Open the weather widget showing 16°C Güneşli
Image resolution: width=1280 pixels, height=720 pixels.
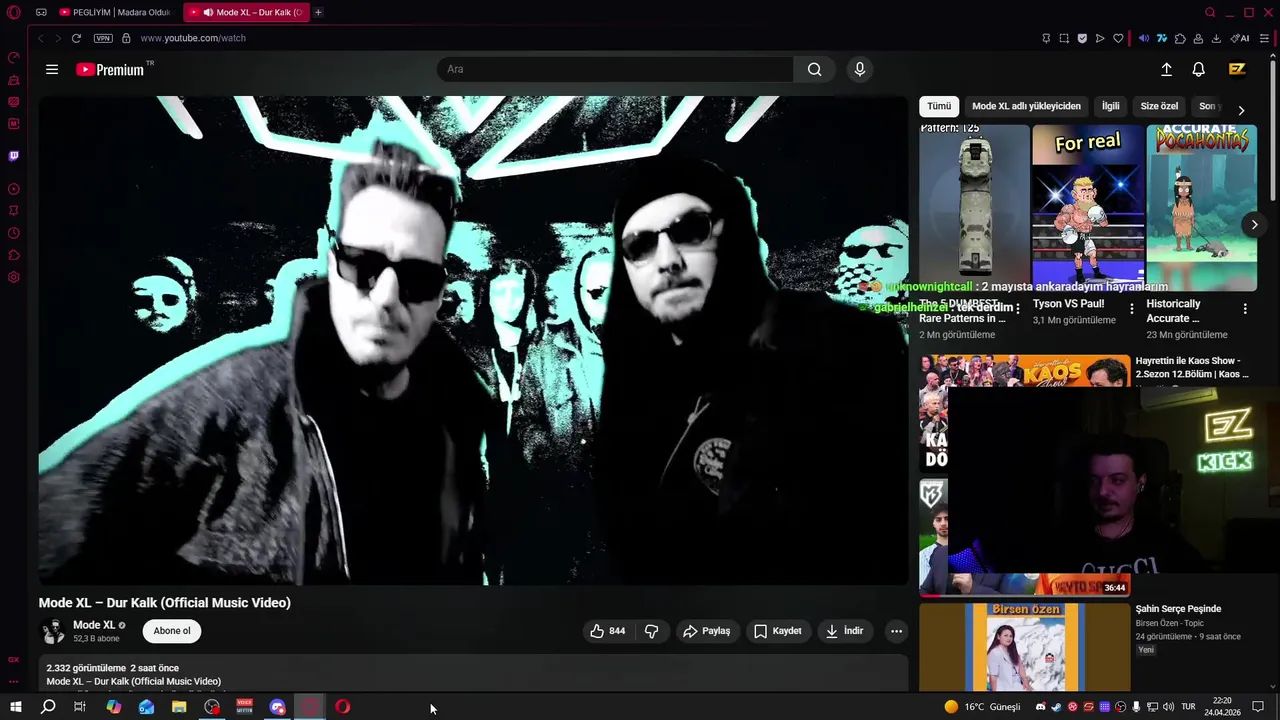point(982,707)
